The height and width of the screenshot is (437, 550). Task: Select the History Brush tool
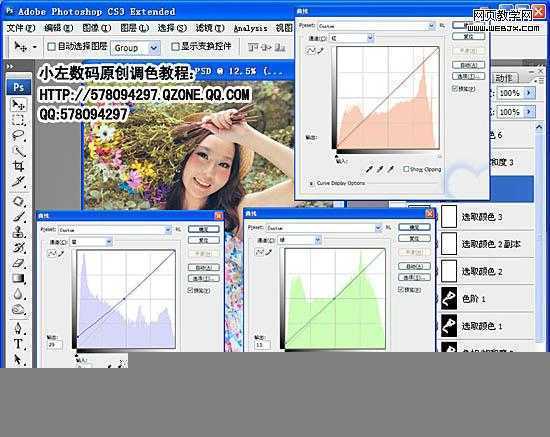pos(18,247)
